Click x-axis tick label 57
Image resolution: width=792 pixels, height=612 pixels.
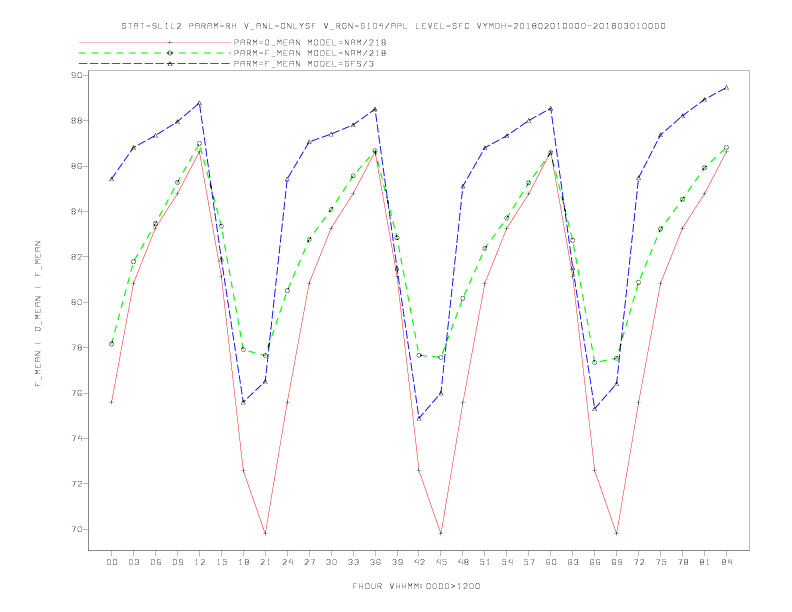tap(529, 562)
